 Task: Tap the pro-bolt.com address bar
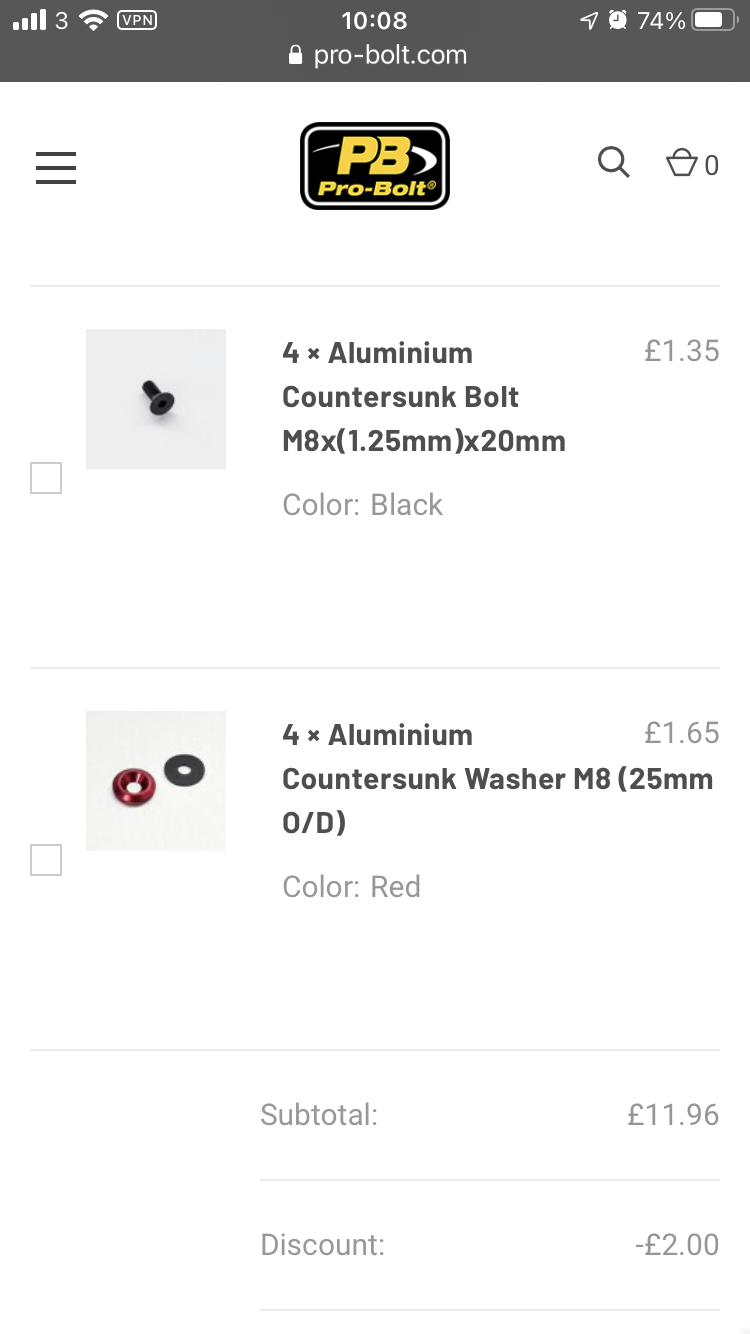point(389,55)
